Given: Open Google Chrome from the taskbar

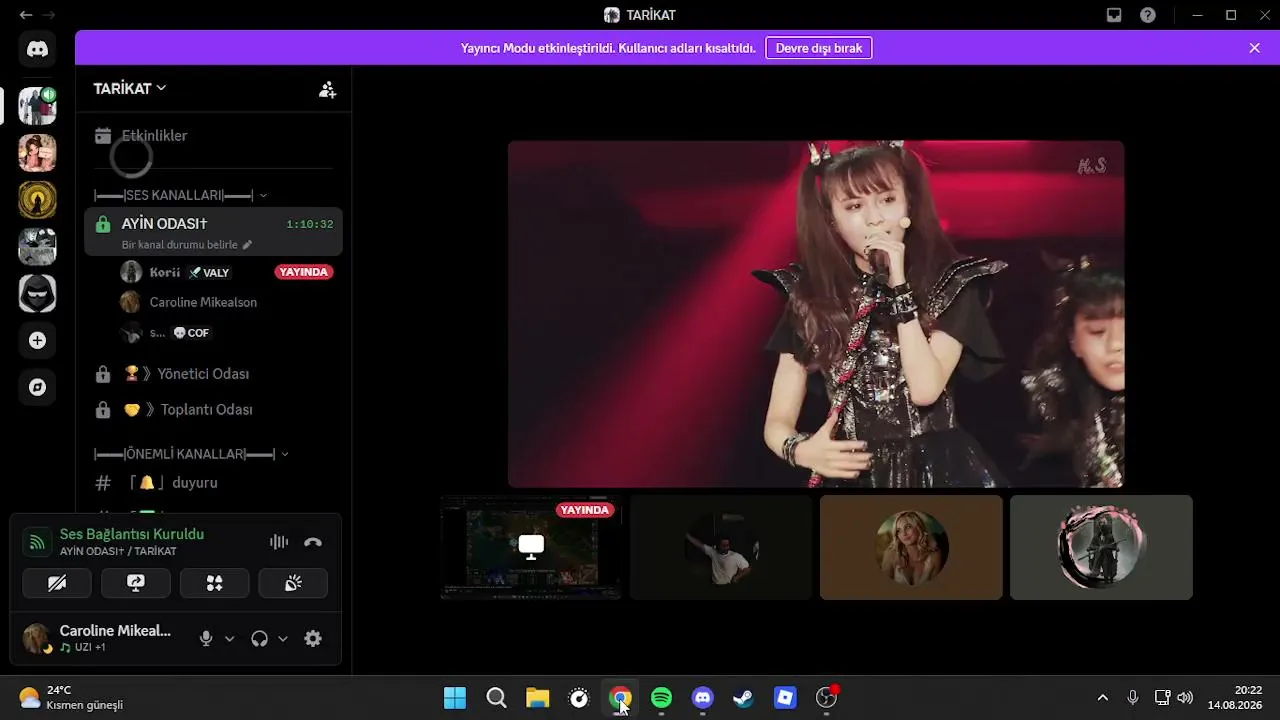Looking at the screenshot, I should click(x=620, y=698).
